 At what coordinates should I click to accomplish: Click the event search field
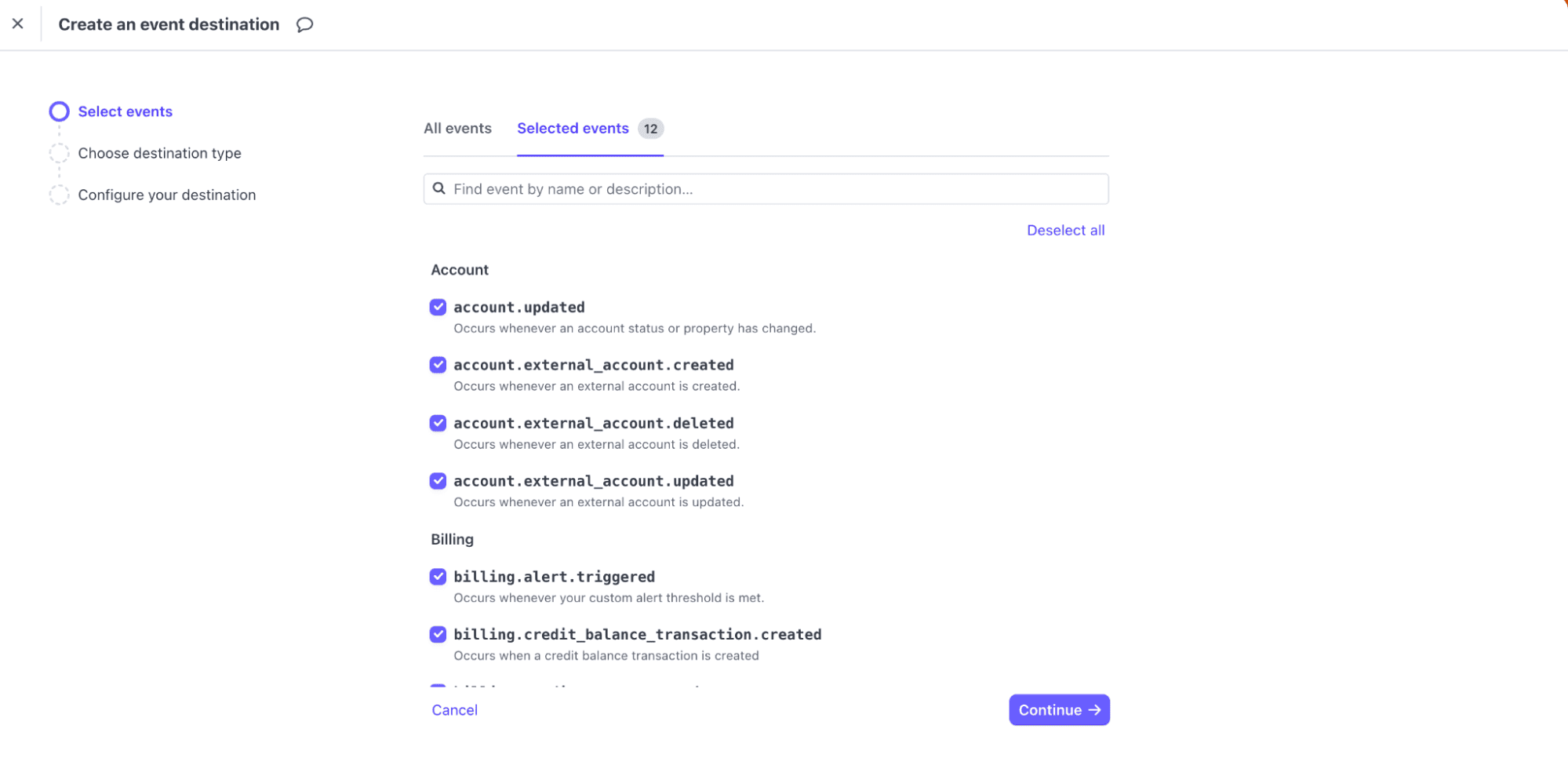coord(766,188)
